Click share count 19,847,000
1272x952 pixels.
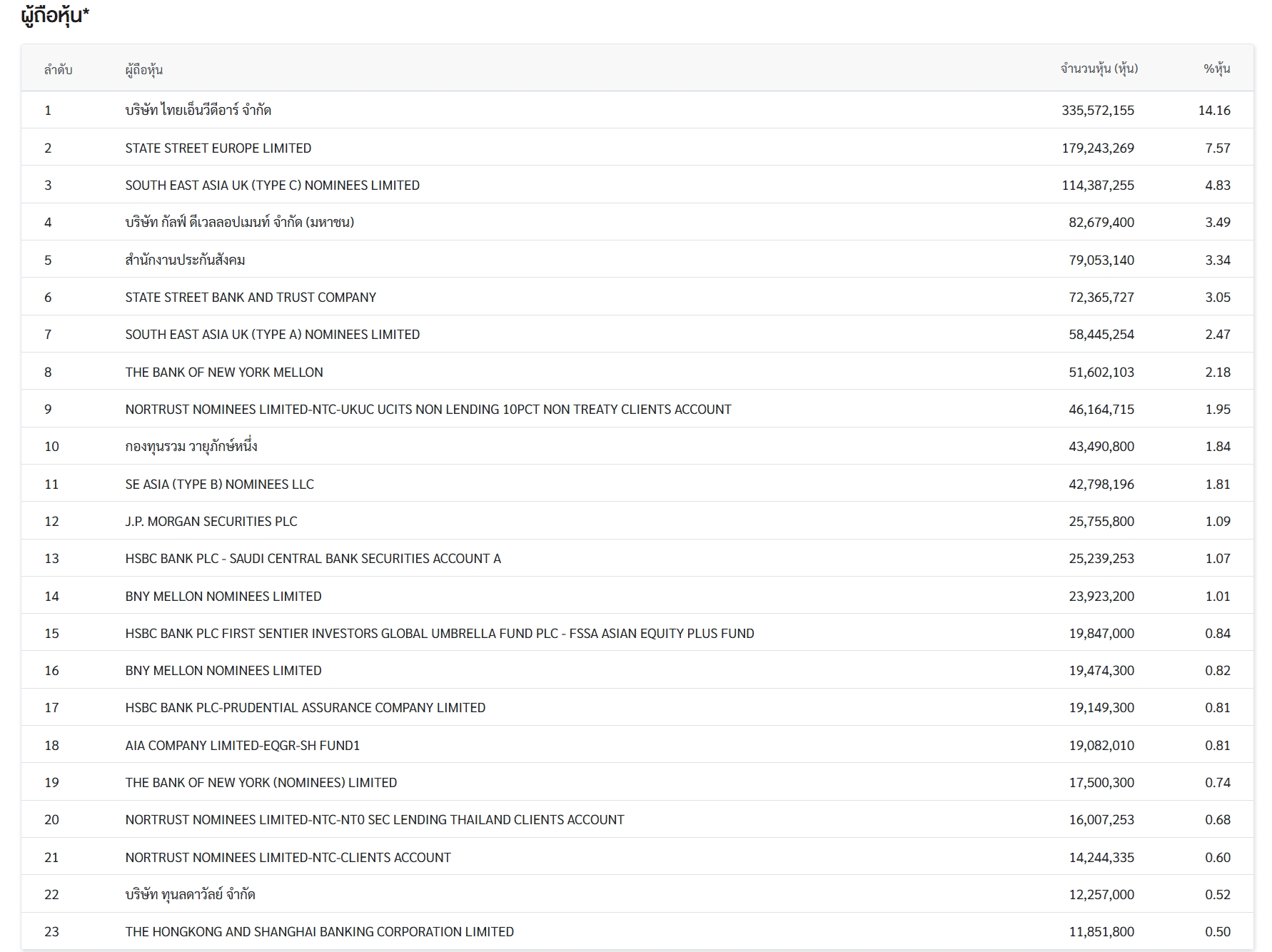(x=1101, y=633)
